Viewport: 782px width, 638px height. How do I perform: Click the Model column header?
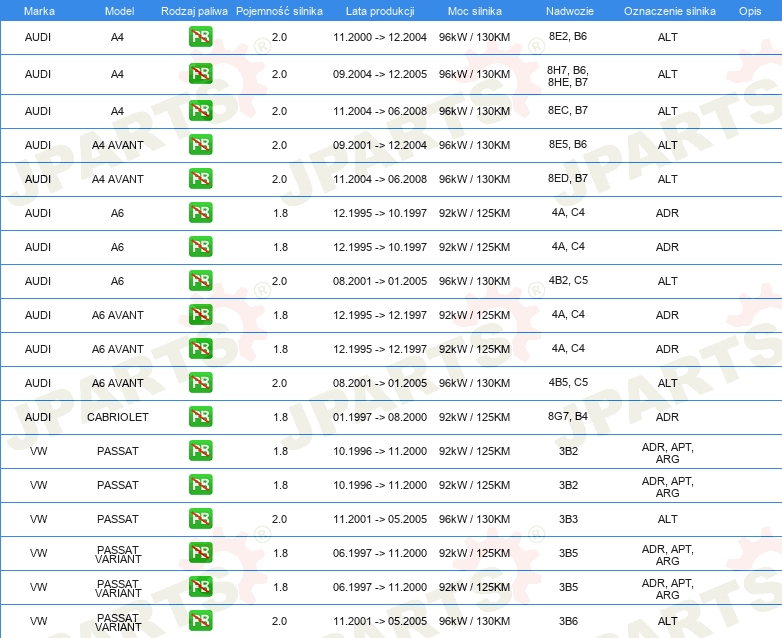coord(119,11)
